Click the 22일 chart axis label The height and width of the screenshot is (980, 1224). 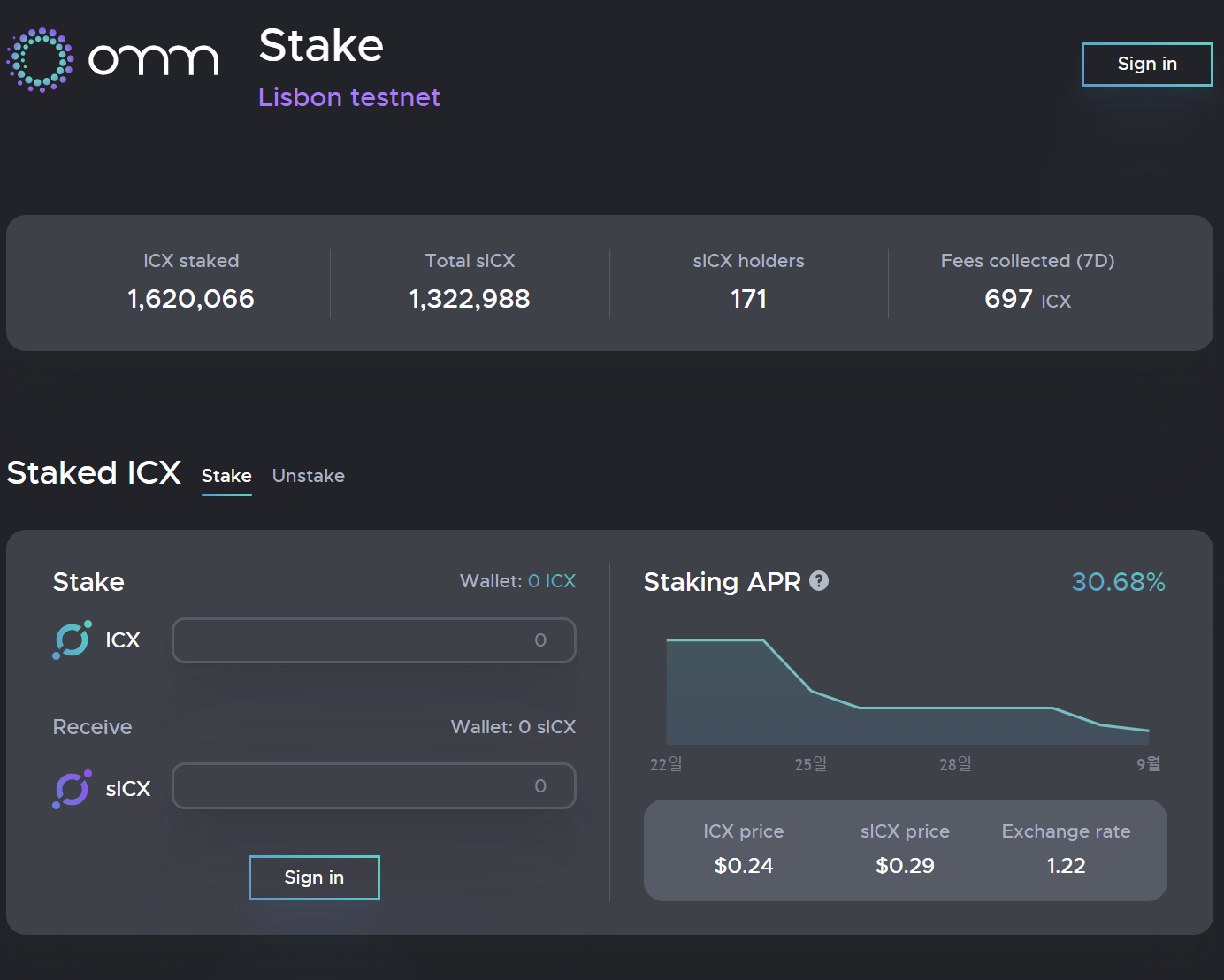(x=666, y=764)
